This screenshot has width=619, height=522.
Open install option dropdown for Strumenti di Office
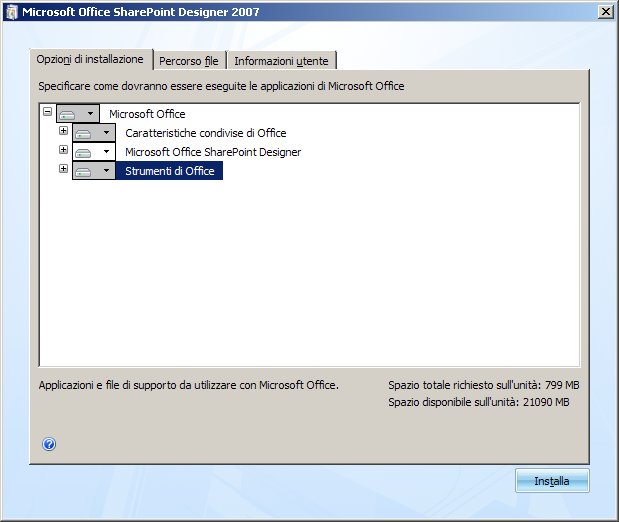[x=94, y=171]
